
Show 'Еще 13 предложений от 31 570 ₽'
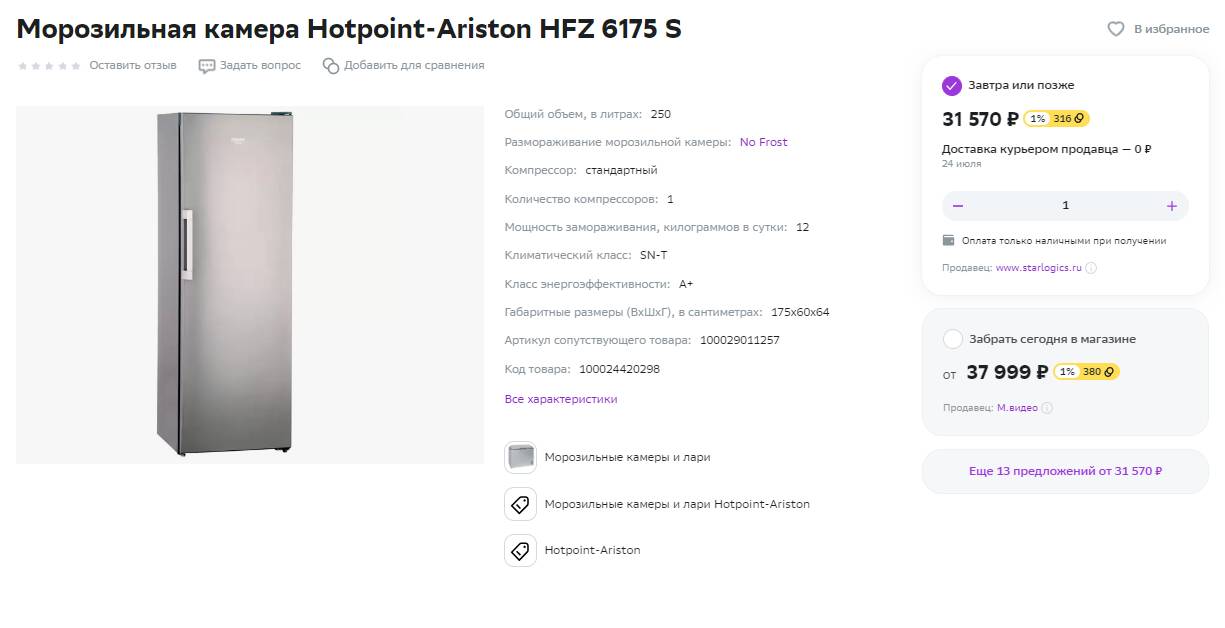click(1065, 471)
